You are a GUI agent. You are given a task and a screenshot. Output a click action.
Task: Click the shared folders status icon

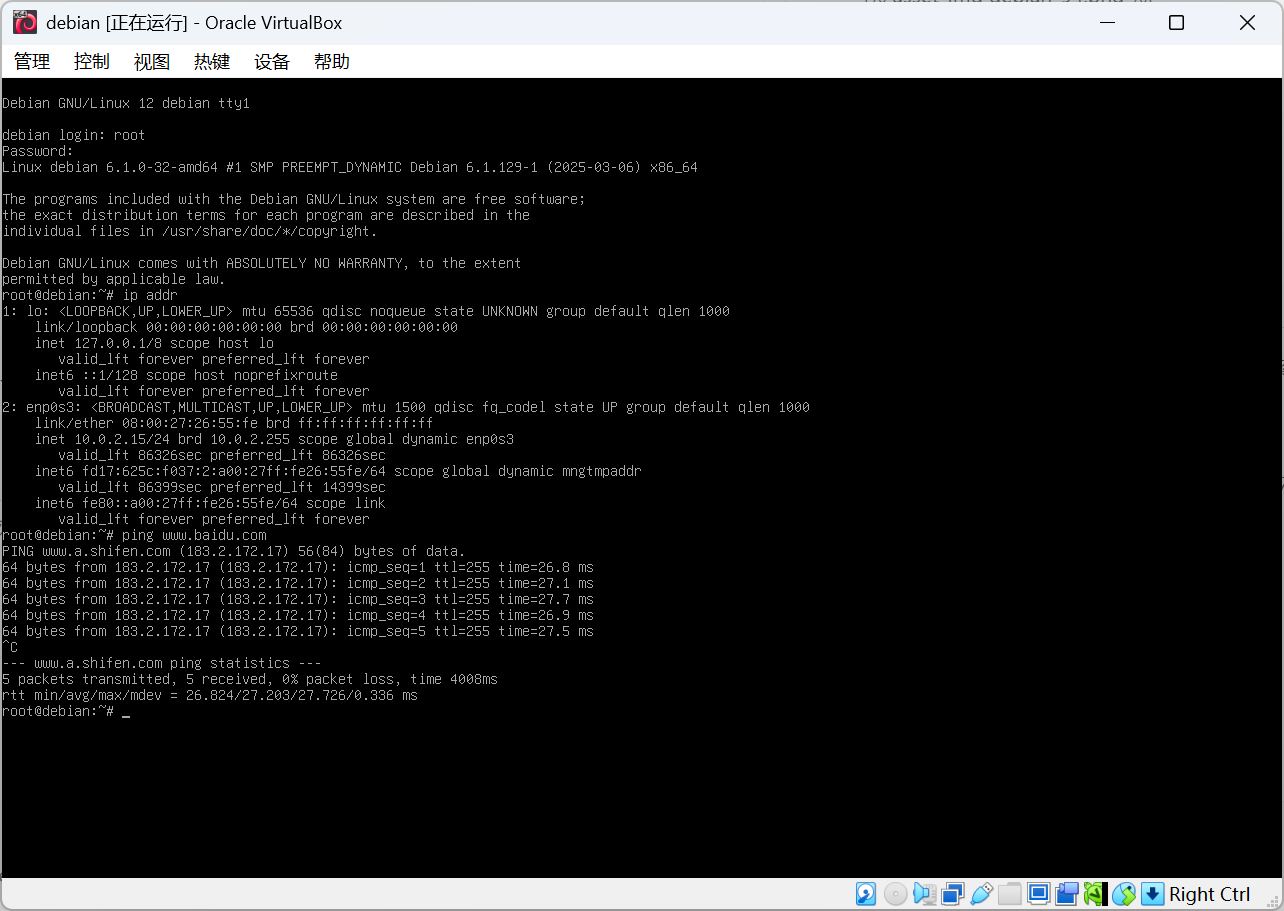coord(1010,894)
